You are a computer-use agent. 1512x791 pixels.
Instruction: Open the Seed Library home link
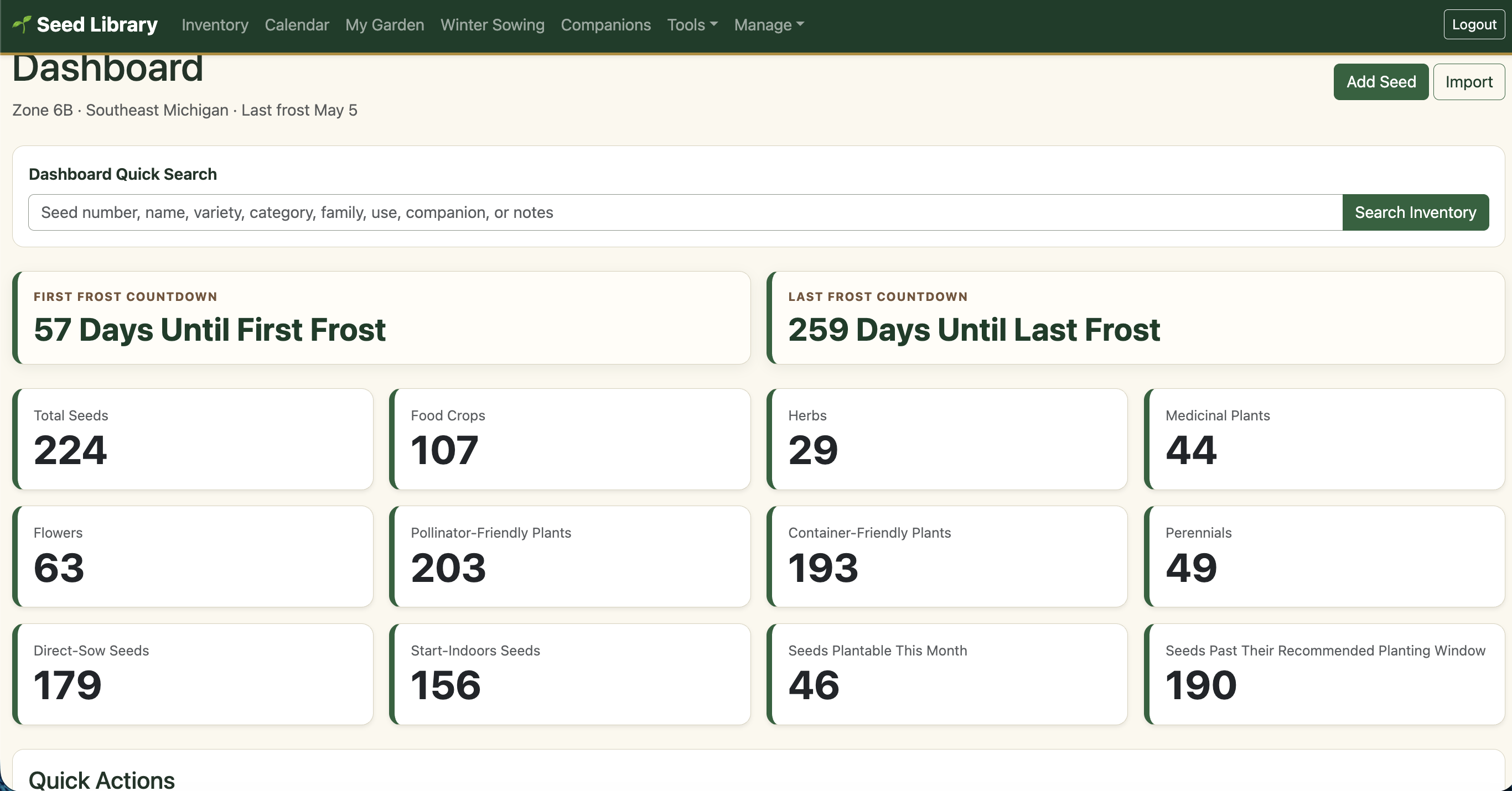85,25
